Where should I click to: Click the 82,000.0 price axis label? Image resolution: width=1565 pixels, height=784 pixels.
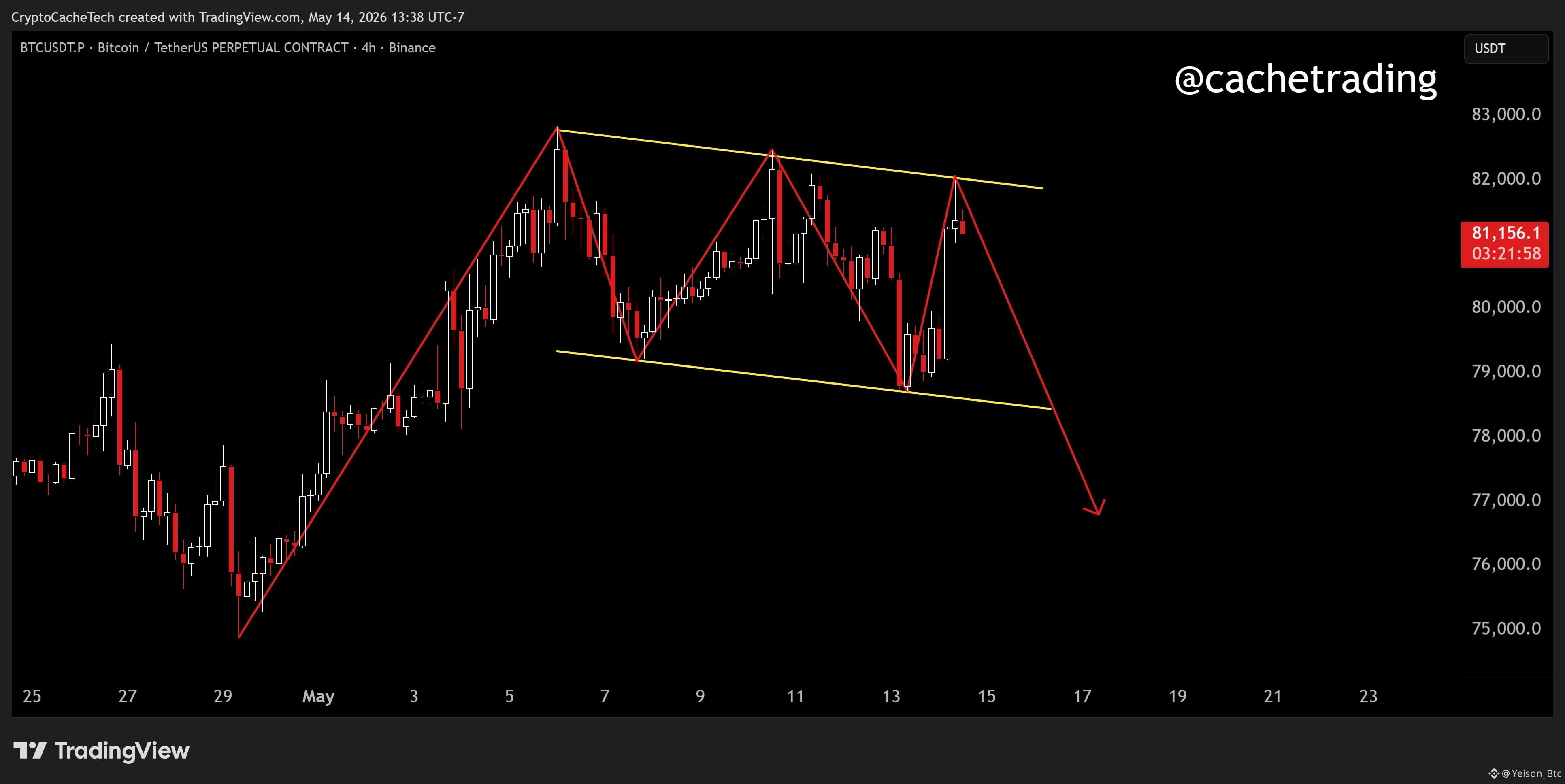coord(1506,178)
